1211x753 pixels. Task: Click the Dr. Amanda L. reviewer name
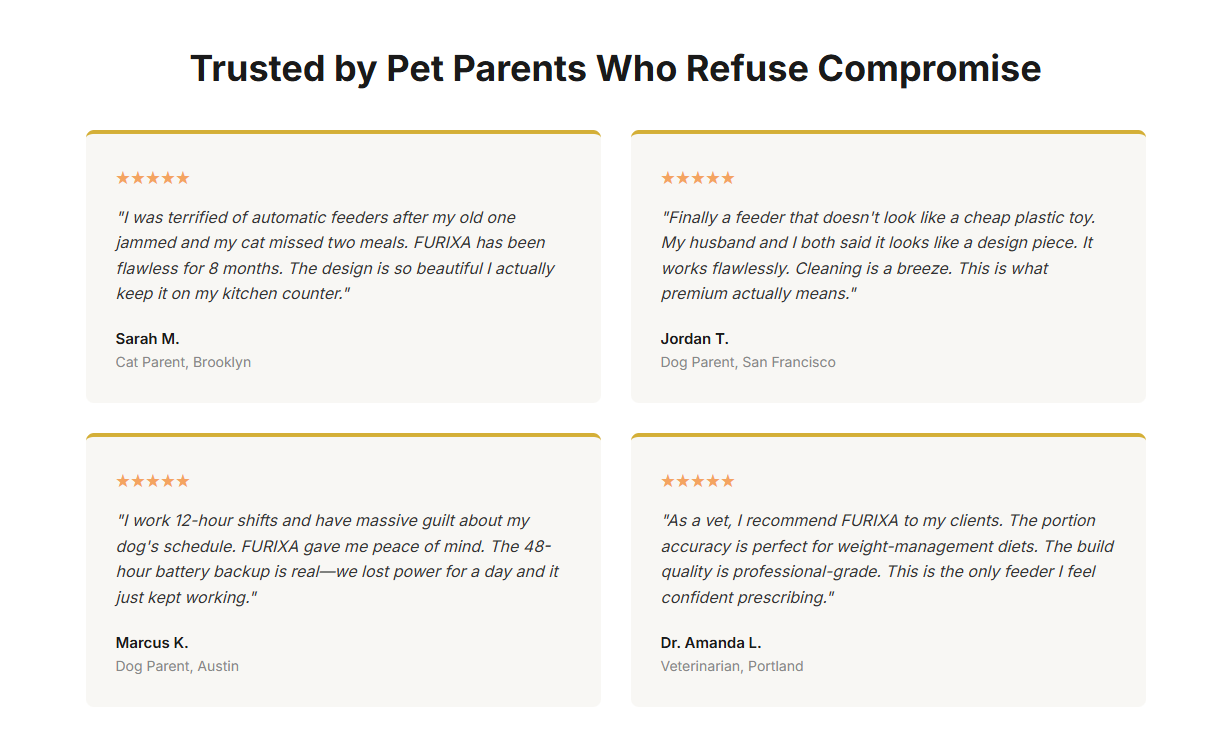pyautogui.click(x=710, y=643)
